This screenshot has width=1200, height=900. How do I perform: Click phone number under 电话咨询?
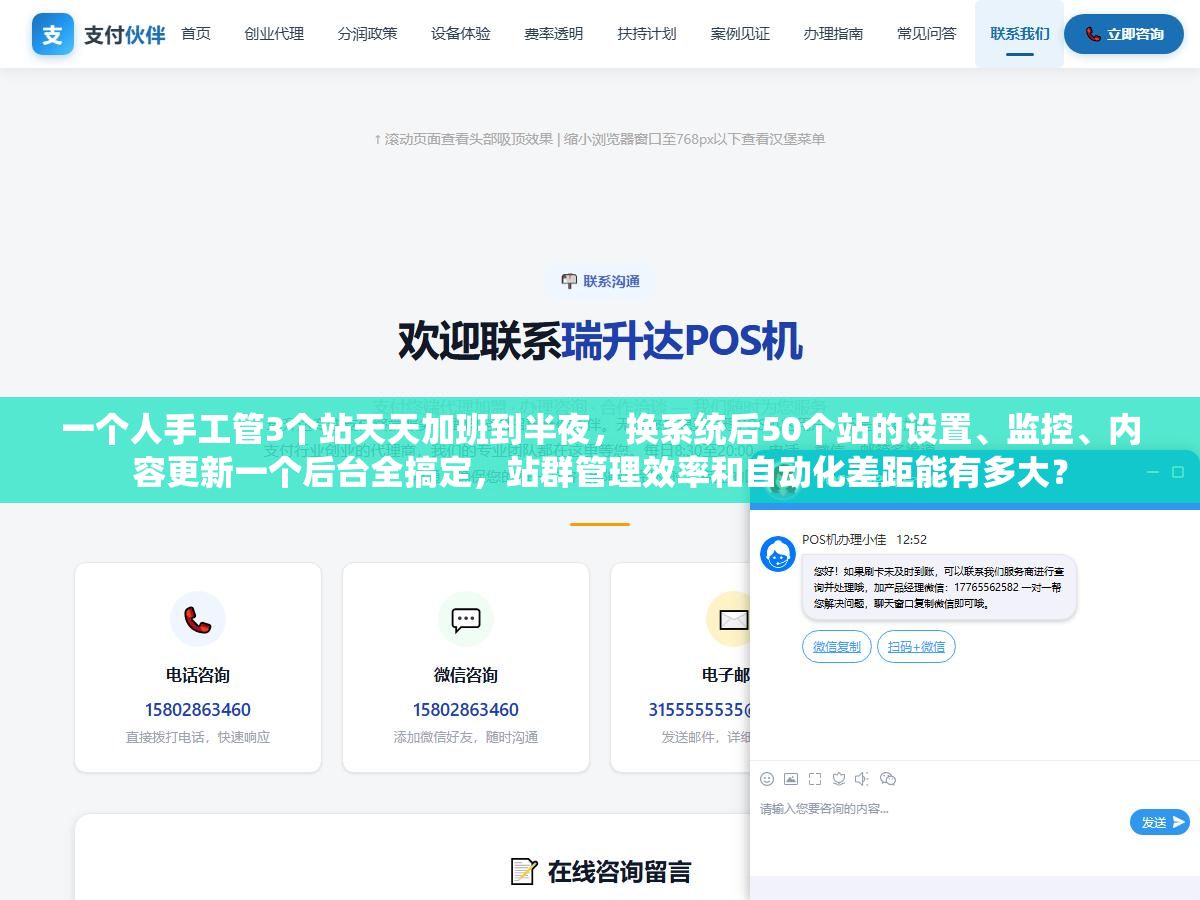[198, 710]
